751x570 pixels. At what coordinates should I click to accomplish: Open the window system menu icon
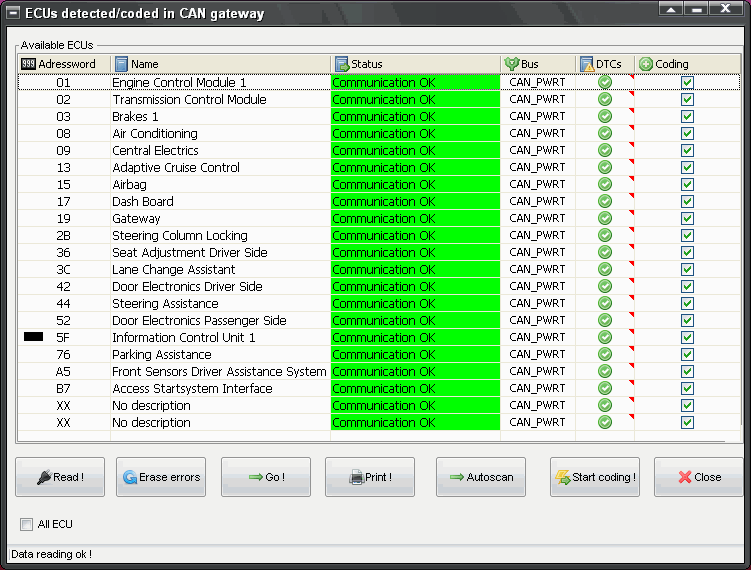point(13,13)
